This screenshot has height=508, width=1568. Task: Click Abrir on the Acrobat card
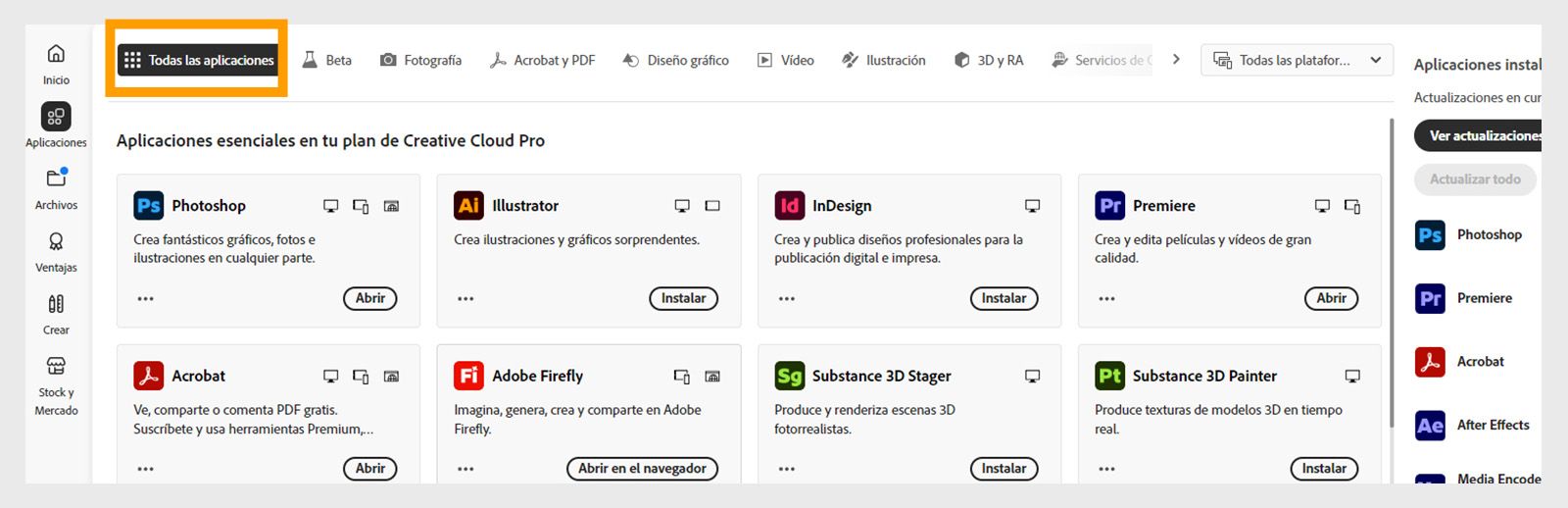pos(370,469)
